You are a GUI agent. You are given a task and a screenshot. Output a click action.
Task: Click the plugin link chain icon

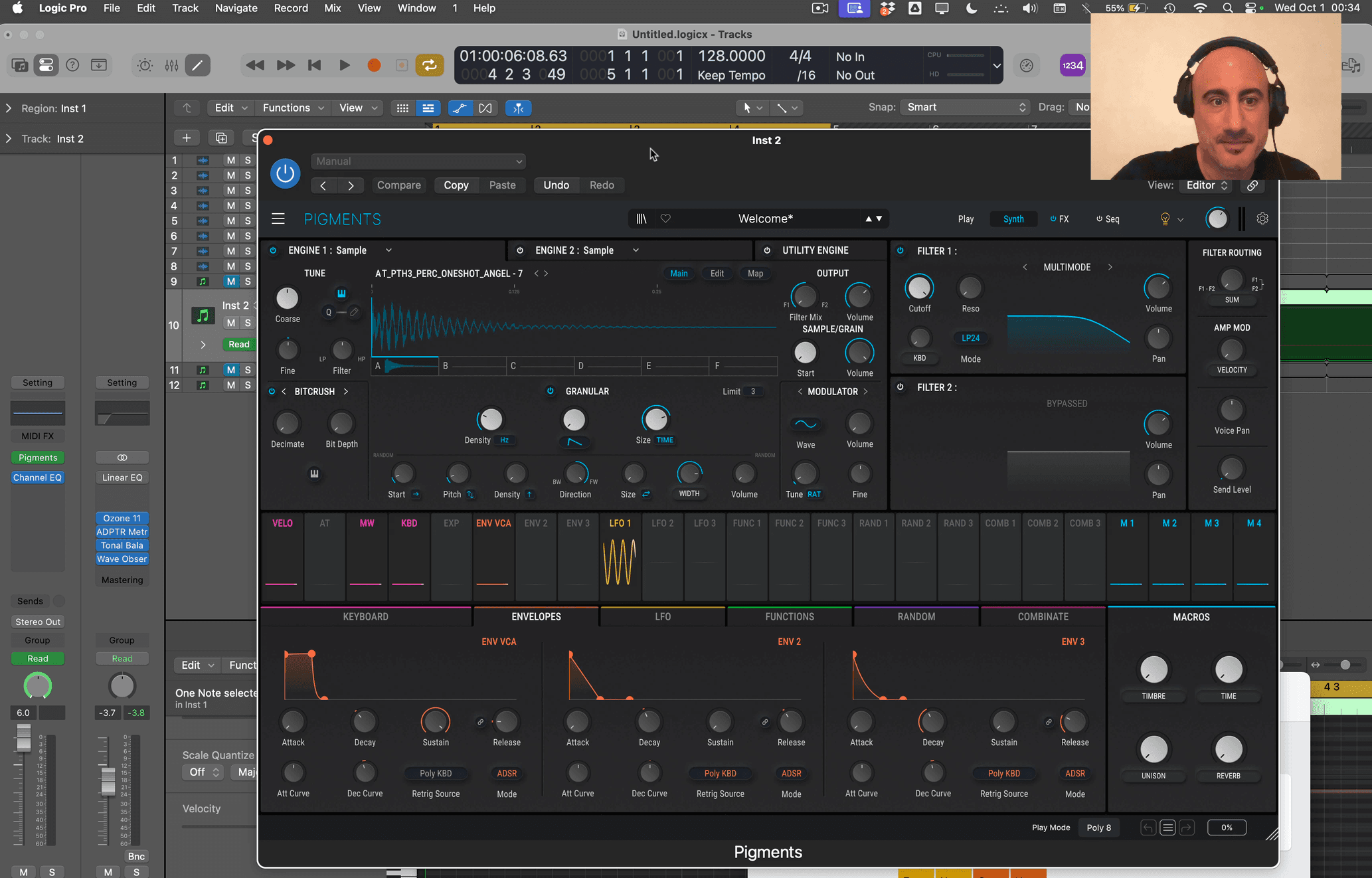pos(1252,185)
